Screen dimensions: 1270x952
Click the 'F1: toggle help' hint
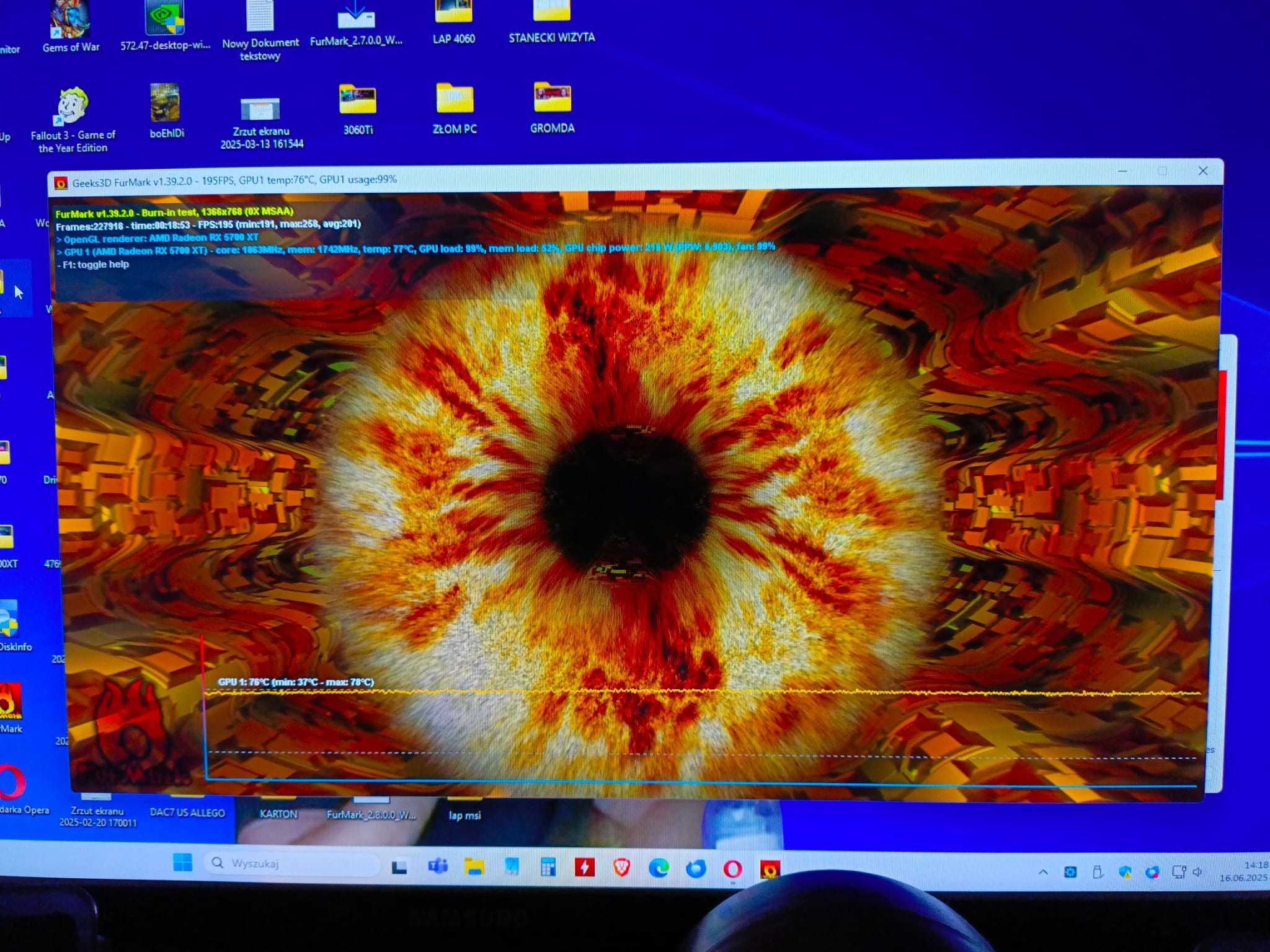click(x=94, y=265)
